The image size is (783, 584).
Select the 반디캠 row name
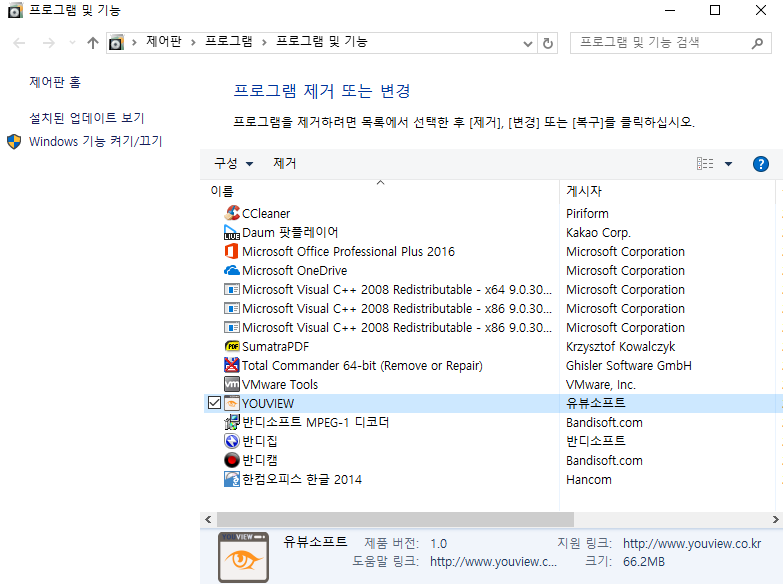(x=260, y=460)
